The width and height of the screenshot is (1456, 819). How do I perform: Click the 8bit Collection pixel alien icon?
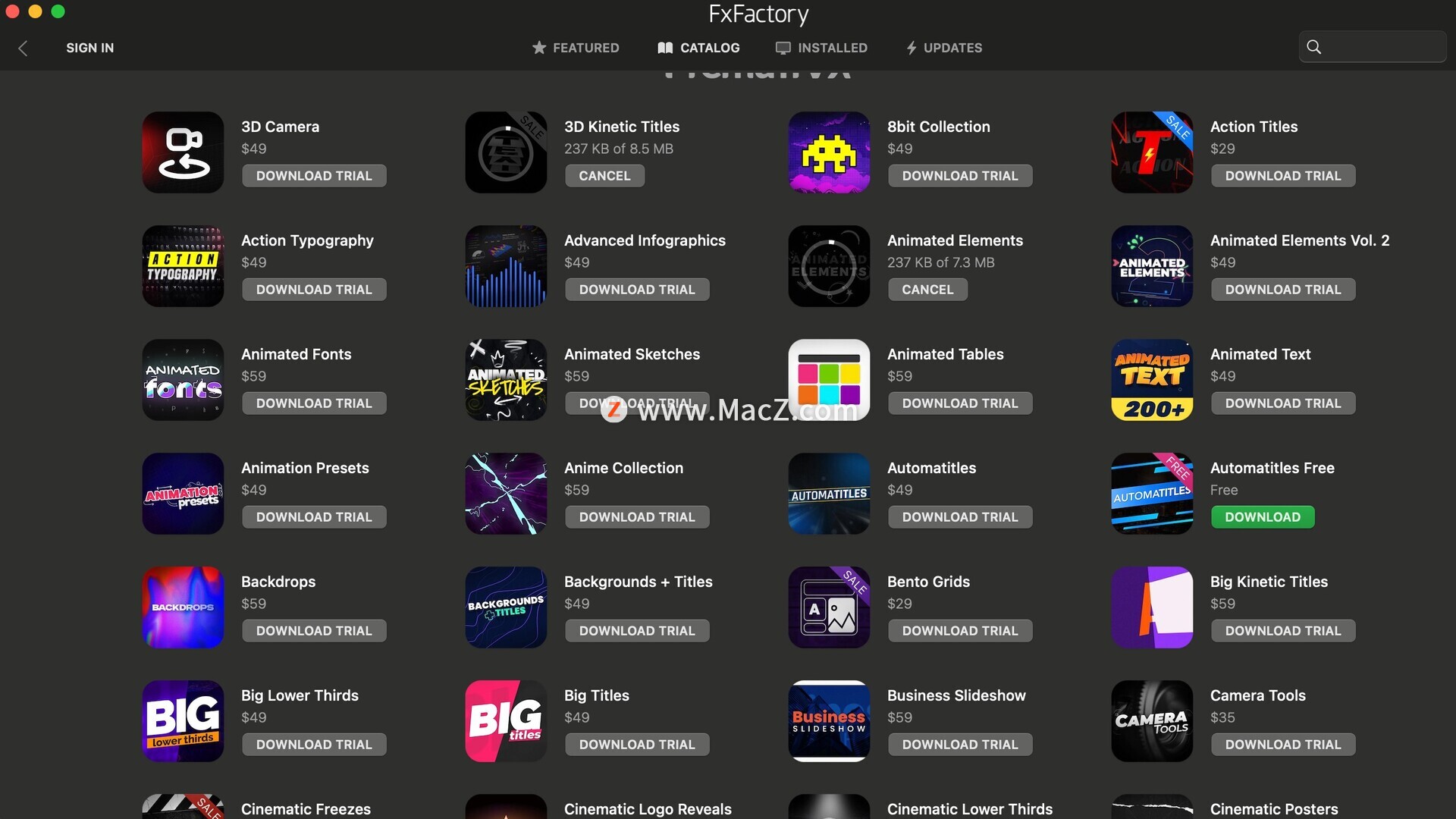829,152
